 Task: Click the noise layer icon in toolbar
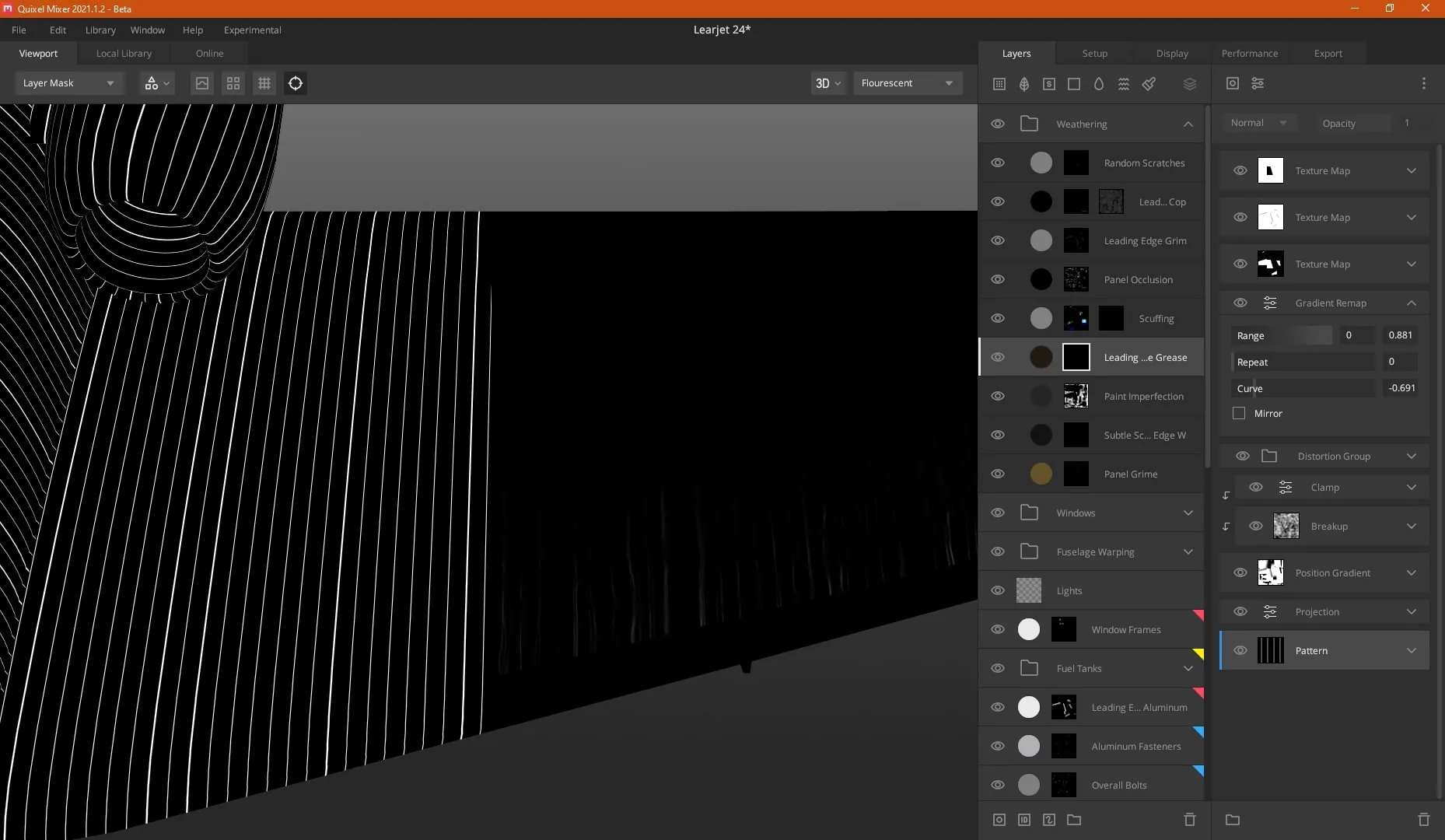pyautogui.click(x=1124, y=84)
